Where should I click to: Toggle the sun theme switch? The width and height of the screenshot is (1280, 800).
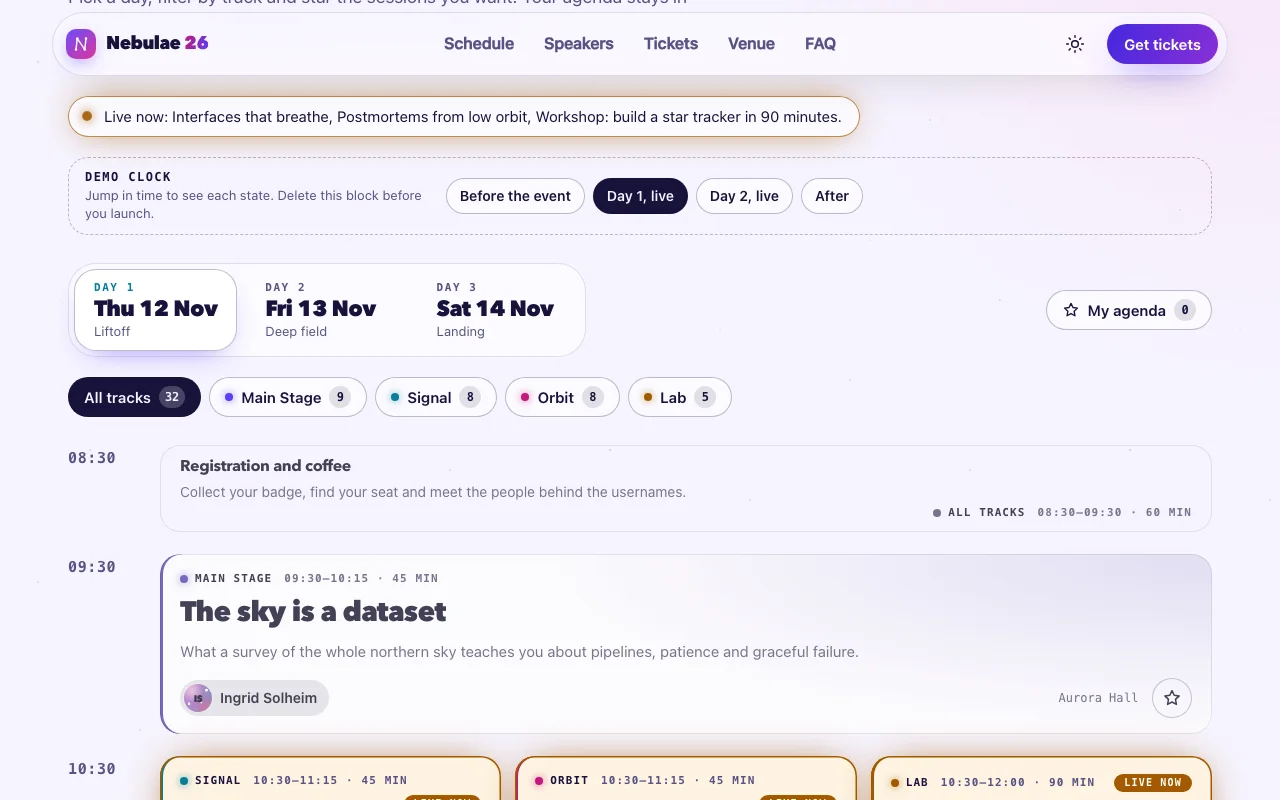(1075, 44)
